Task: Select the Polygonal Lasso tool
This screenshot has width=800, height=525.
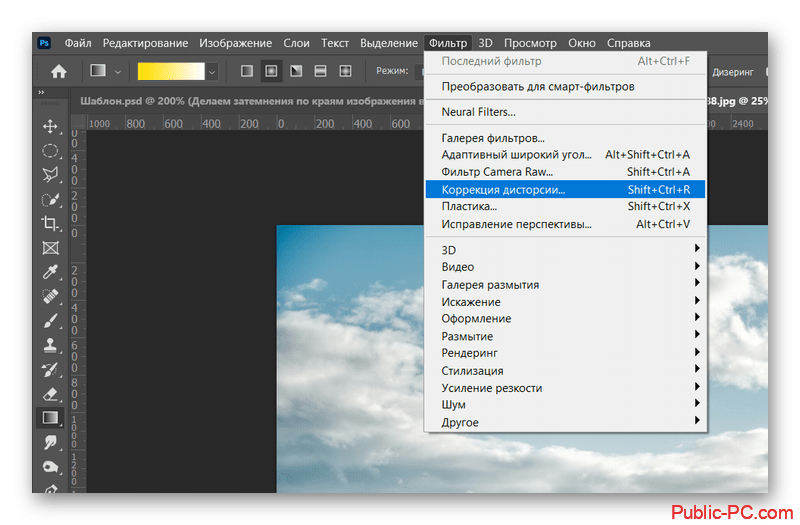Action: point(50,175)
